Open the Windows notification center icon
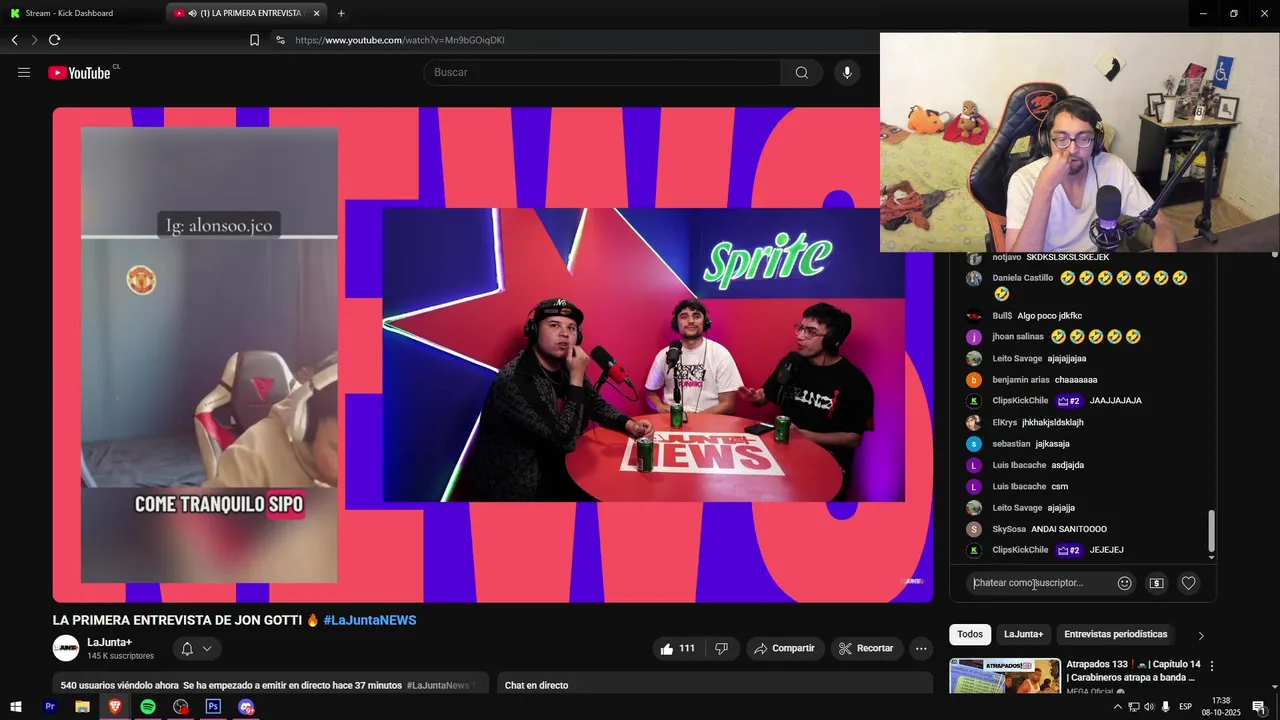 [1258, 707]
